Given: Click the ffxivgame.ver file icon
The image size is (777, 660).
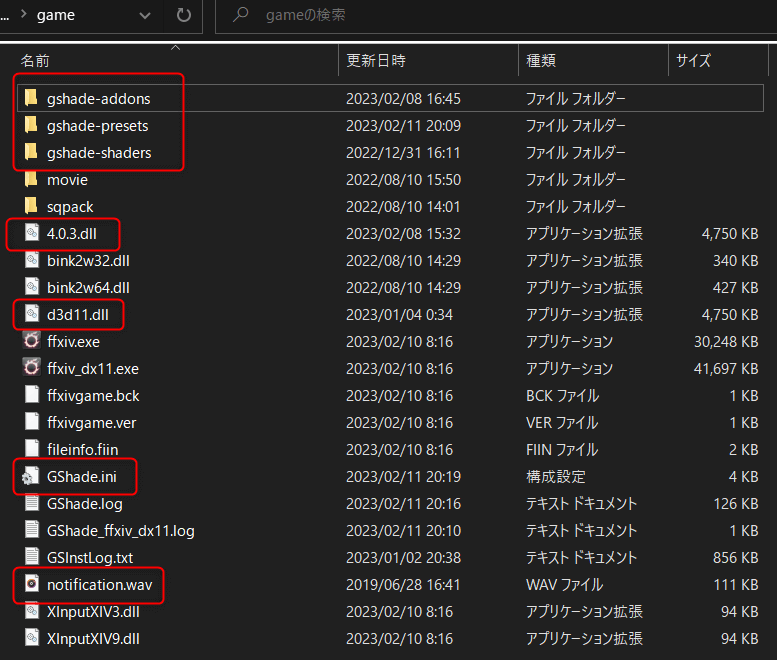Looking at the screenshot, I should (32, 422).
